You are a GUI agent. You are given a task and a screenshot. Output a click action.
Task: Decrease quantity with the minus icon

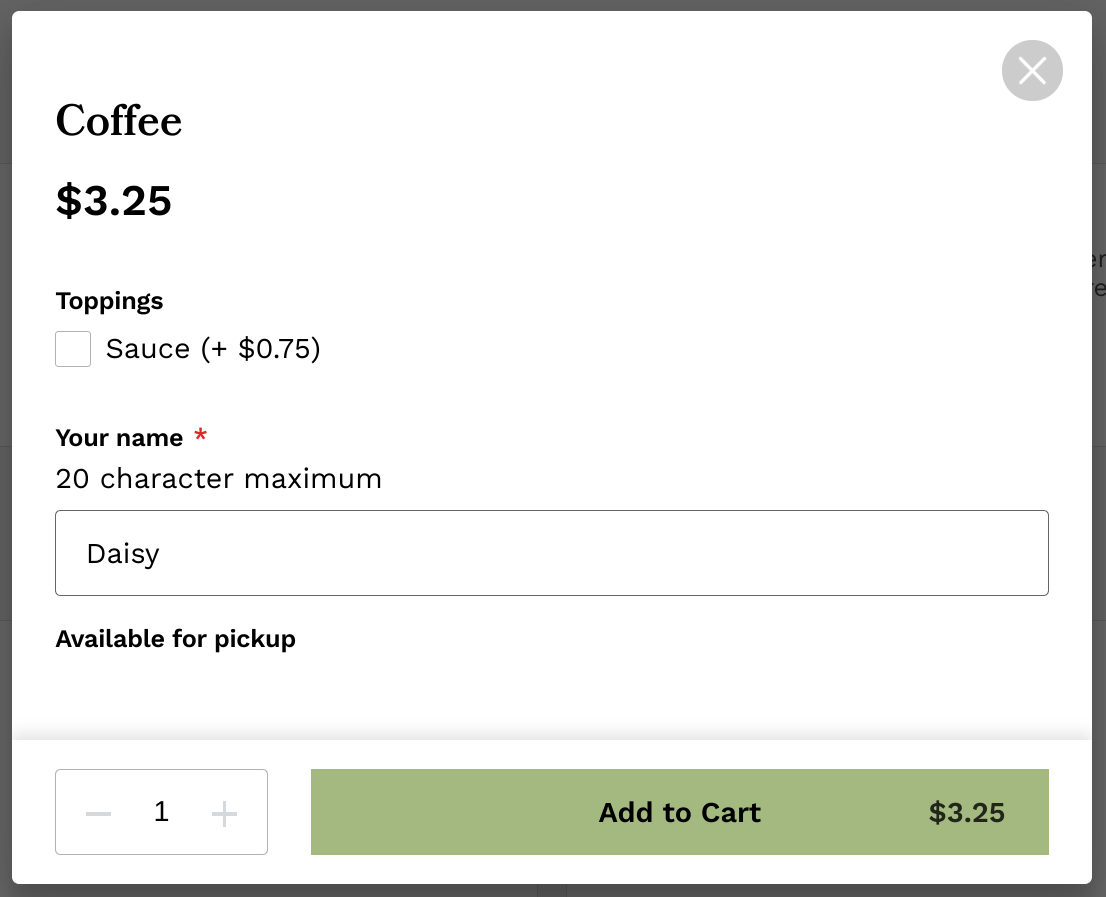click(98, 813)
